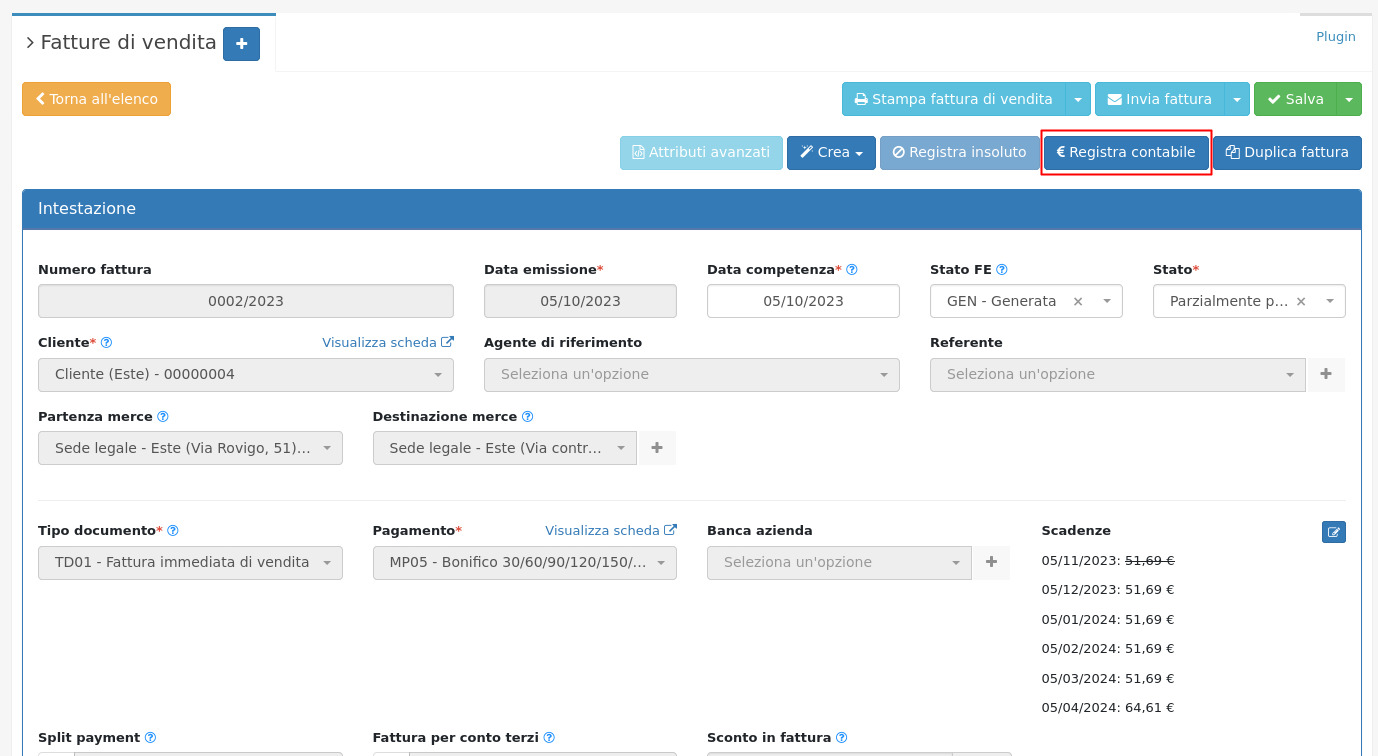Click the plus icon next to Referente
Image resolution: width=1378 pixels, height=756 pixels.
click(1326, 374)
